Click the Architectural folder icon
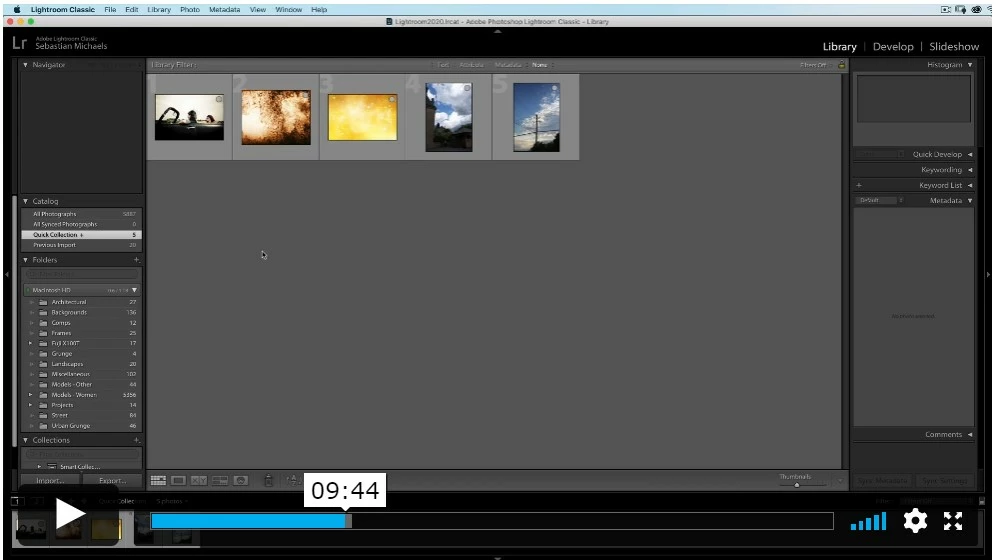Viewport: 996px width, 560px height. pyautogui.click(x=43, y=302)
